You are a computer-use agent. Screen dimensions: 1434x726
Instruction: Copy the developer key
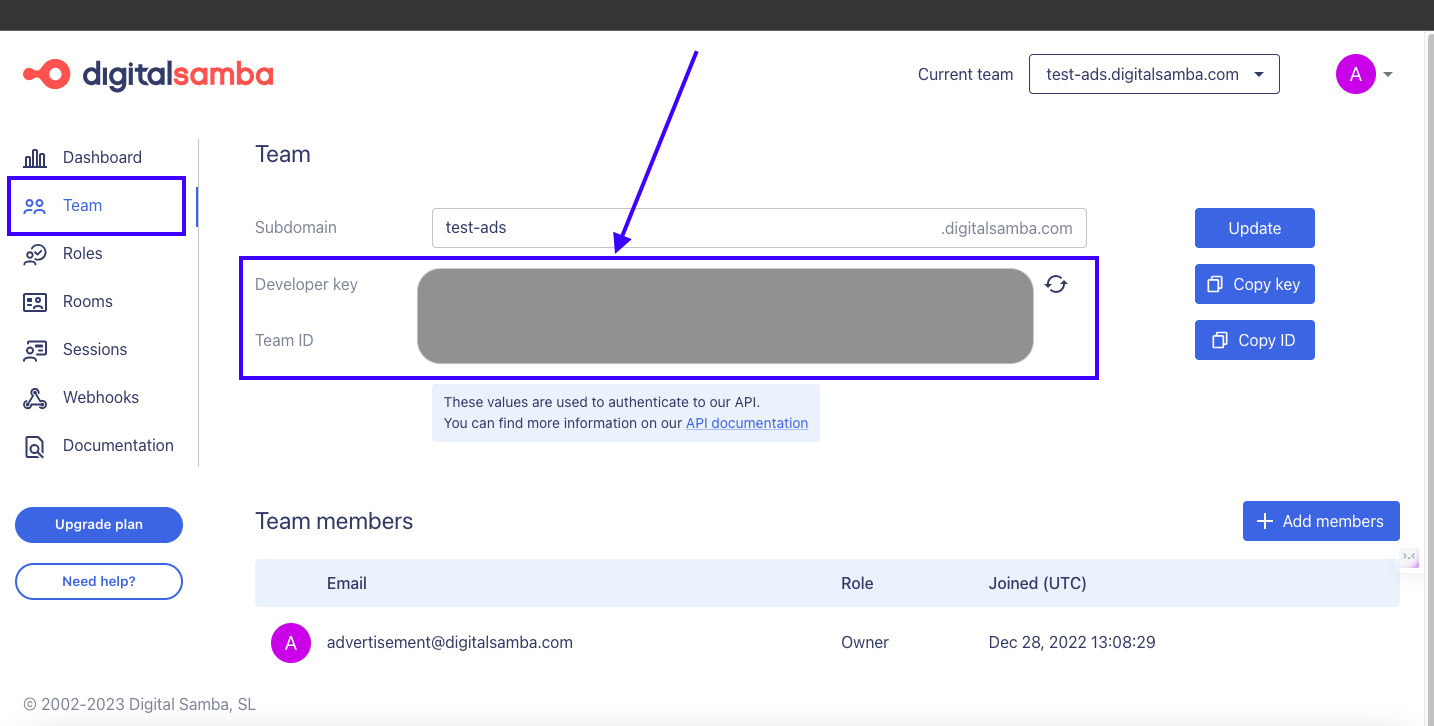click(1254, 284)
